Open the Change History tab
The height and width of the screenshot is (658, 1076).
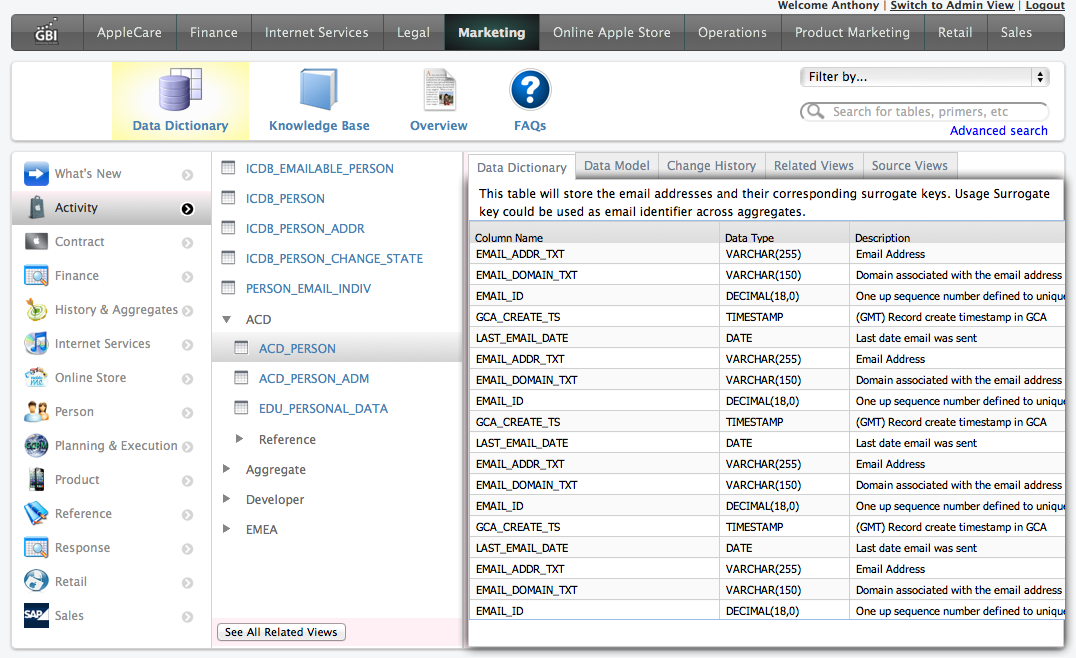711,166
